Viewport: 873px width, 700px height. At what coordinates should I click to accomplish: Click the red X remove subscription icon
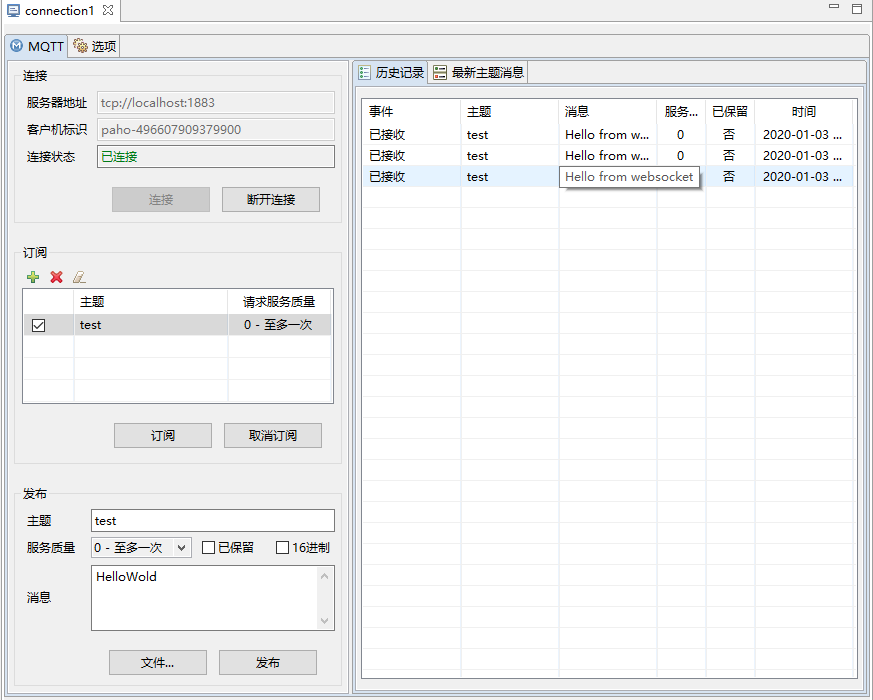click(56, 277)
